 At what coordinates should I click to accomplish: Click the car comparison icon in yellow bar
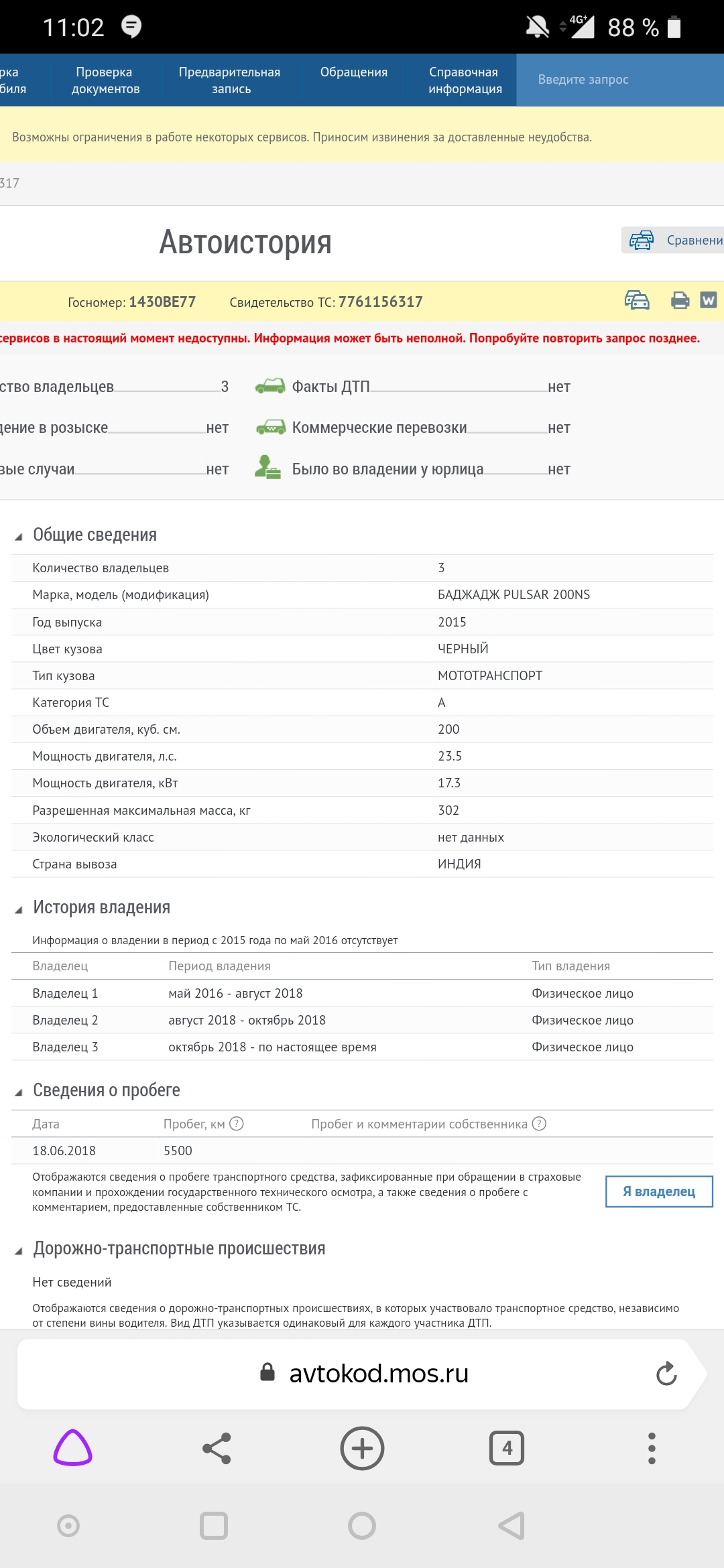(637, 300)
